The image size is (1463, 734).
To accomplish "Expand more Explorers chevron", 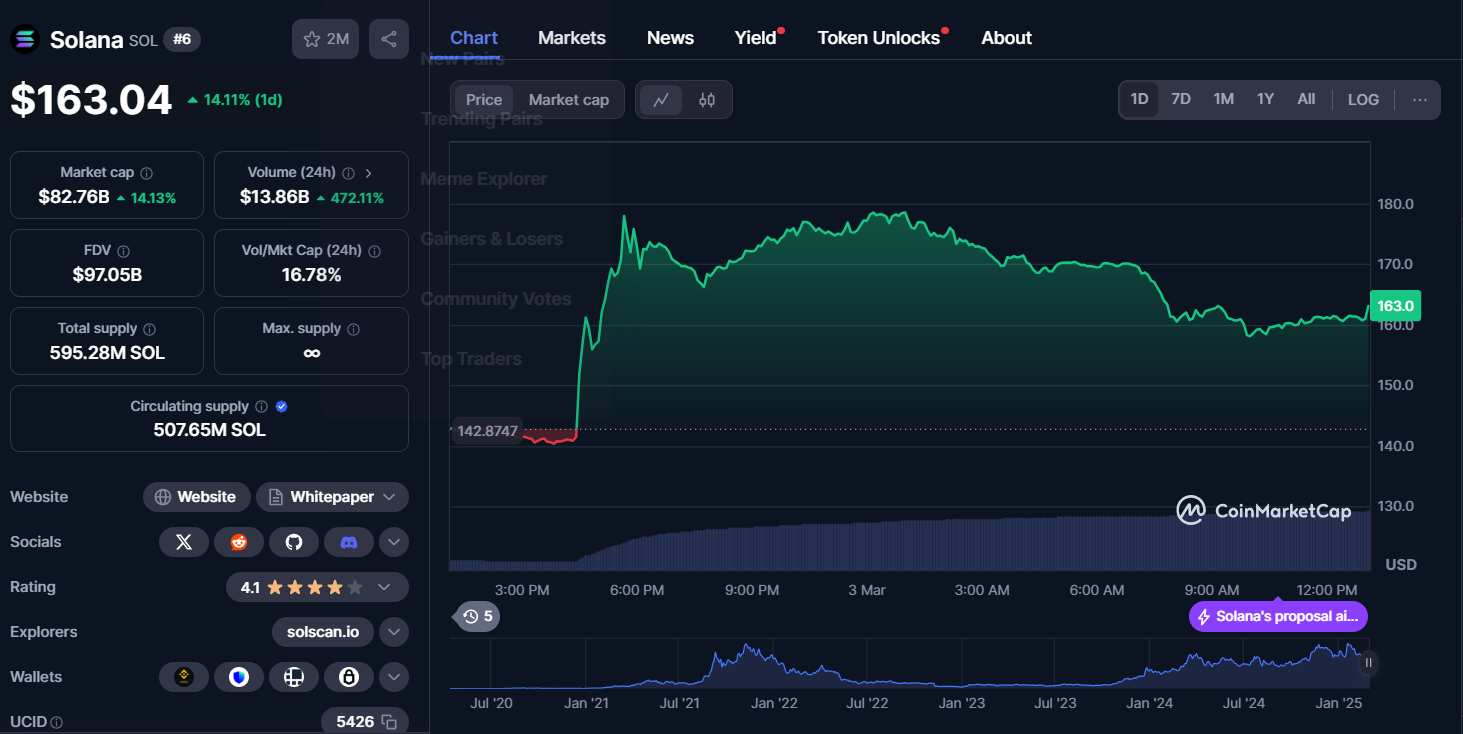I will pyautogui.click(x=394, y=632).
